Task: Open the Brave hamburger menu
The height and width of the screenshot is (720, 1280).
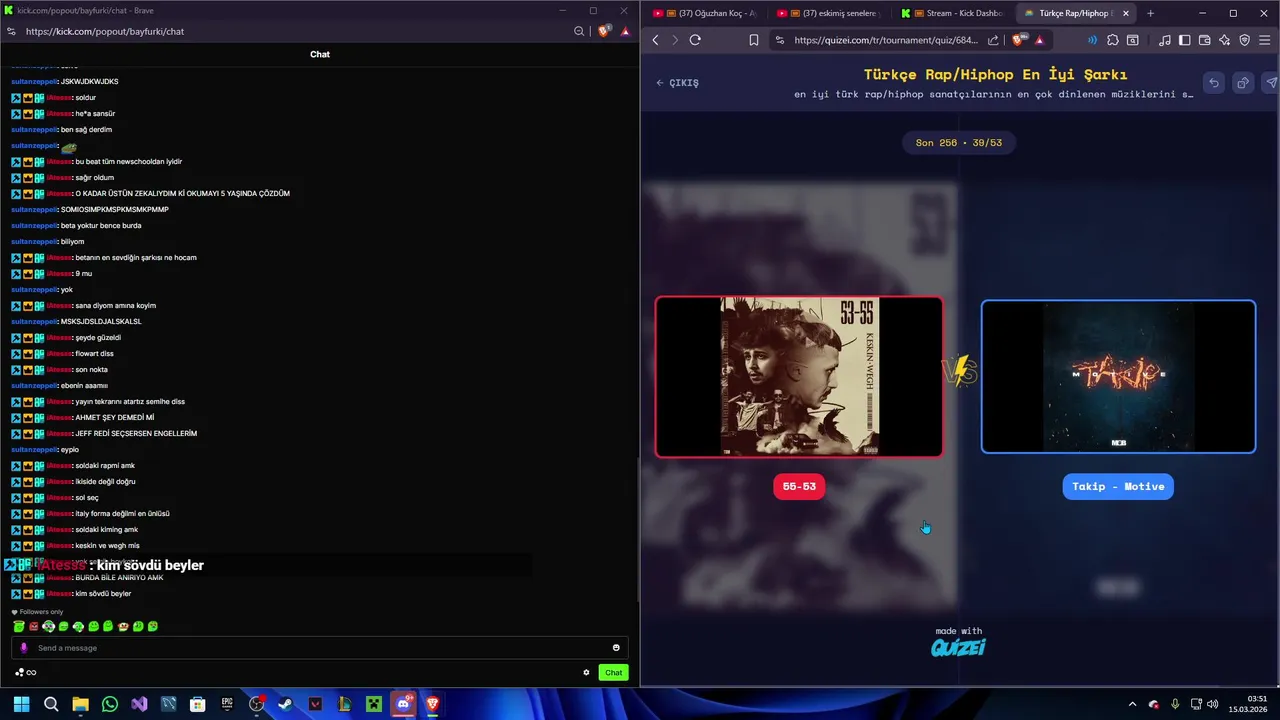Action: (1266, 40)
